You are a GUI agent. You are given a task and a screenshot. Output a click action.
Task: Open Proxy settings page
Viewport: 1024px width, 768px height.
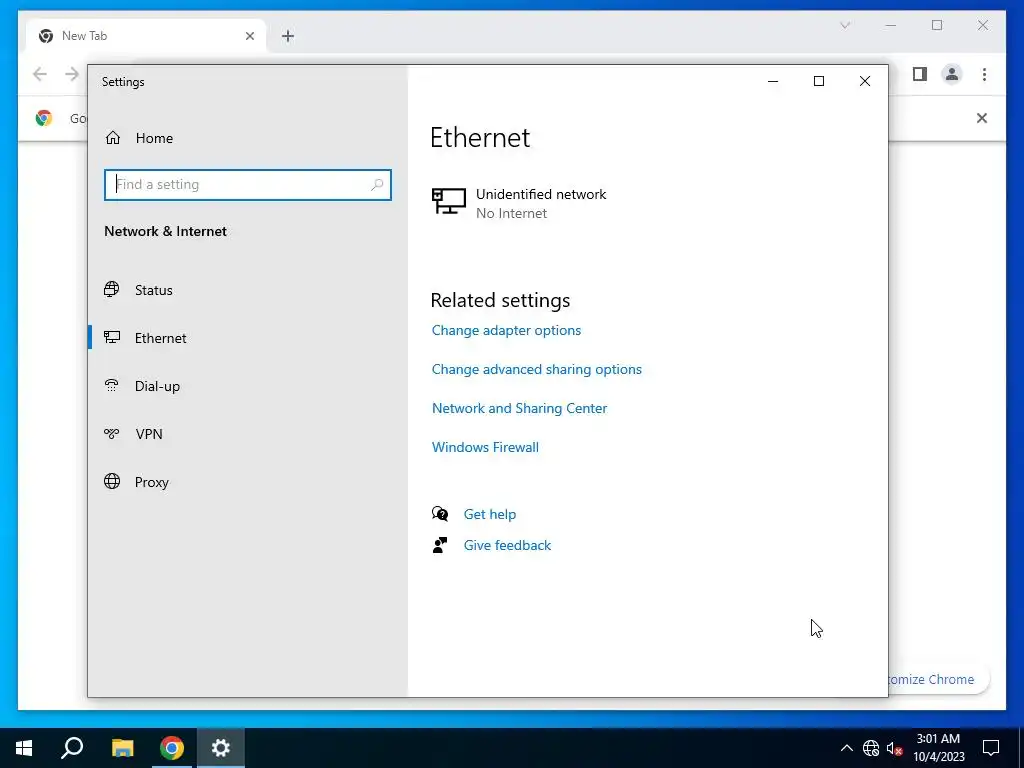point(152,482)
